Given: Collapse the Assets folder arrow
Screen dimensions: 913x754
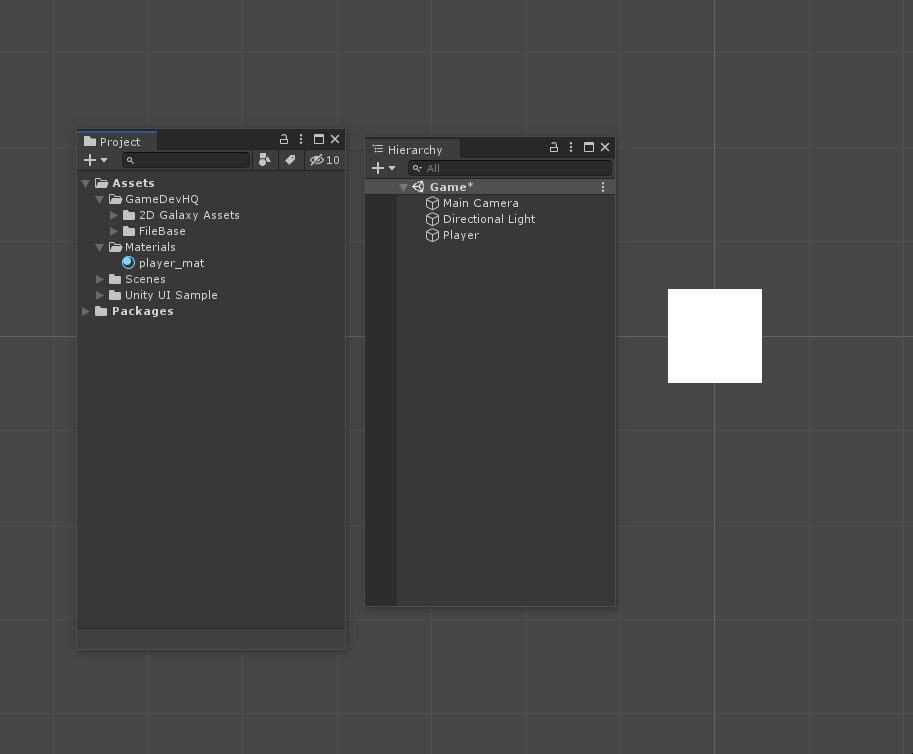Looking at the screenshot, I should (x=86, y=183).
